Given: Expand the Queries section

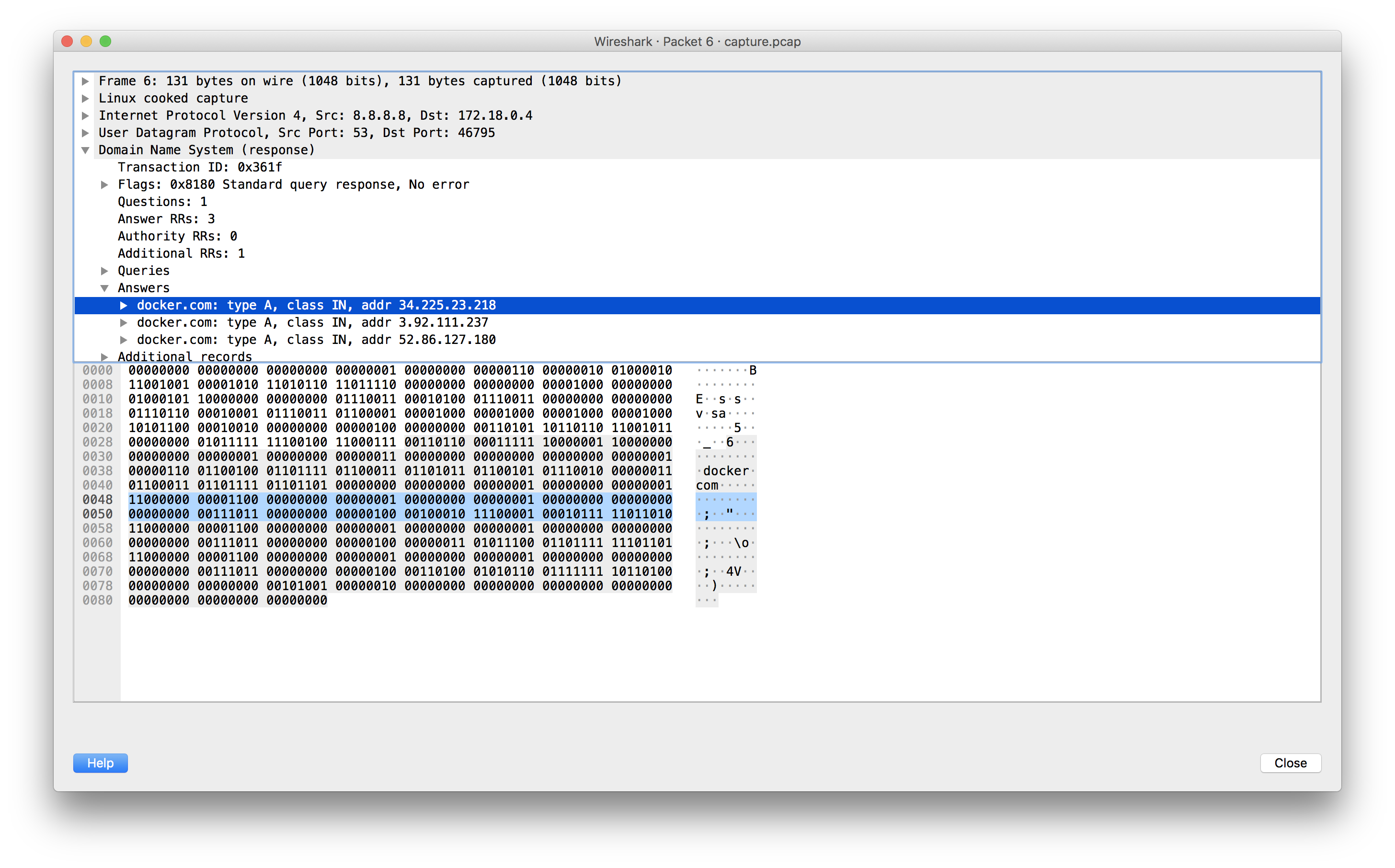Looking at the screenshot, I should coord(105,270).
